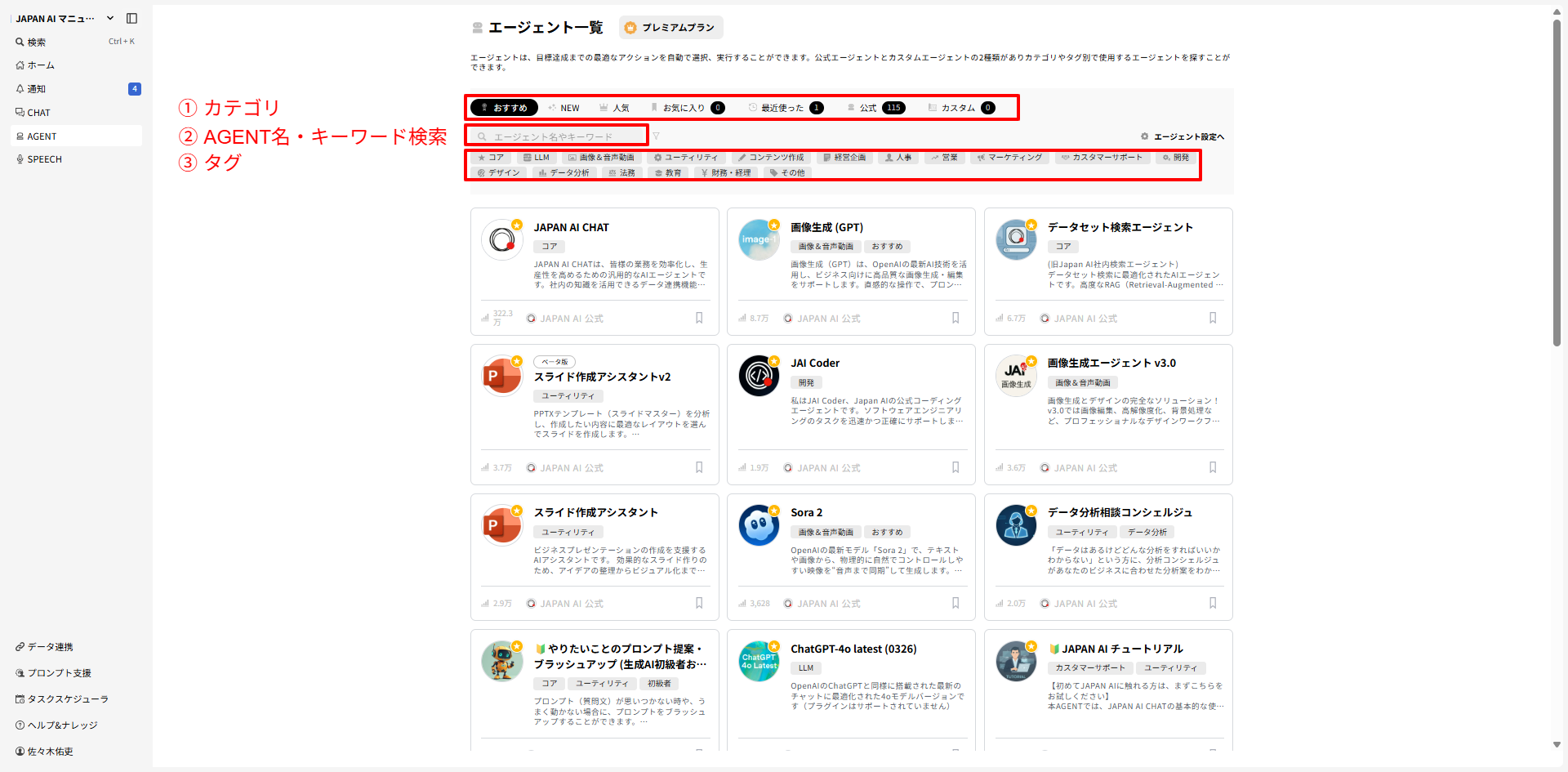
Task: Enable the マーケティング tag filter
Action: click(x=1009, y=157)
